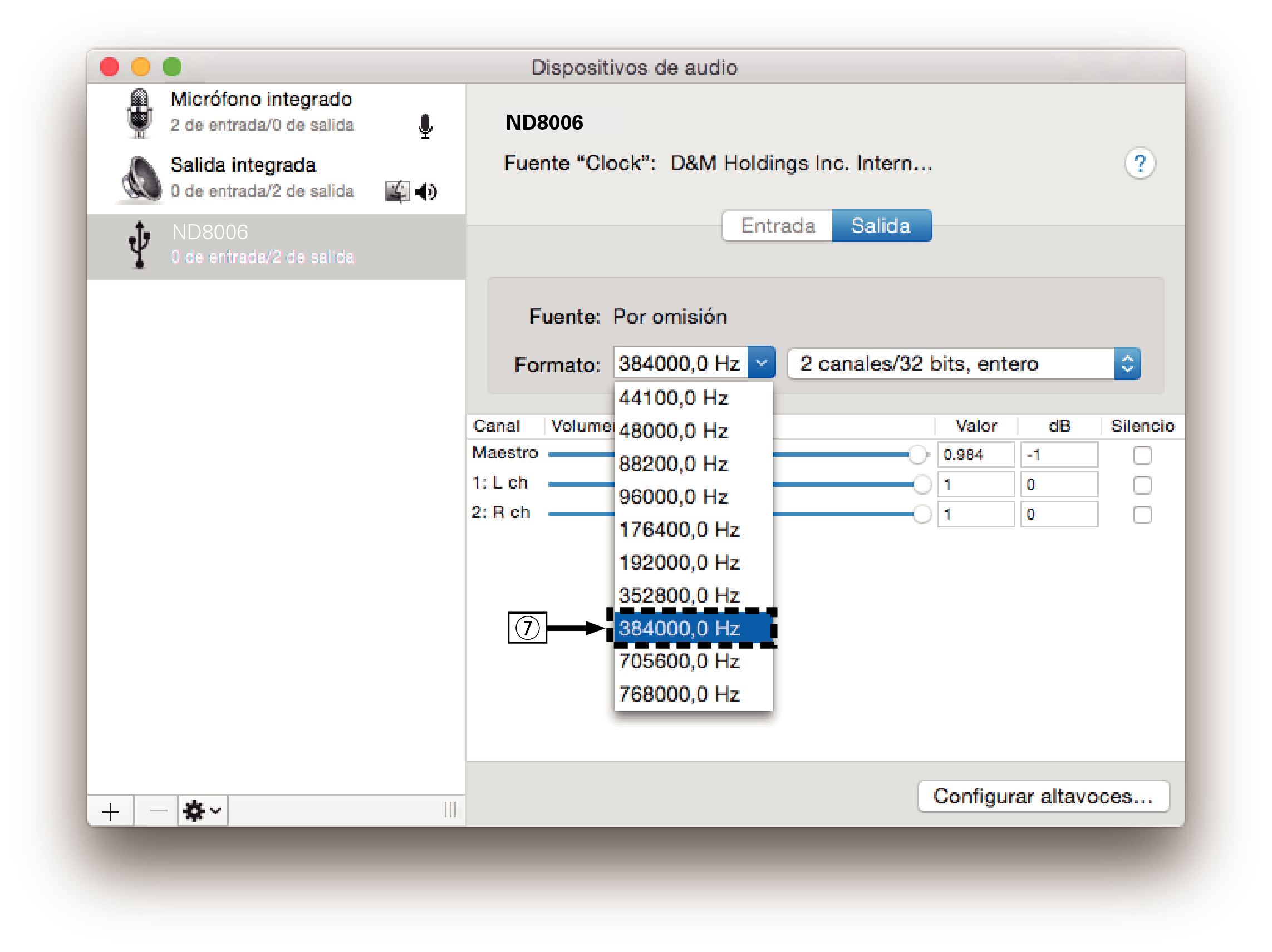The height and width of the screenshot is (952, 1272).
Task: Click the Salida integrada speaker icon
Action: point(140,179)
